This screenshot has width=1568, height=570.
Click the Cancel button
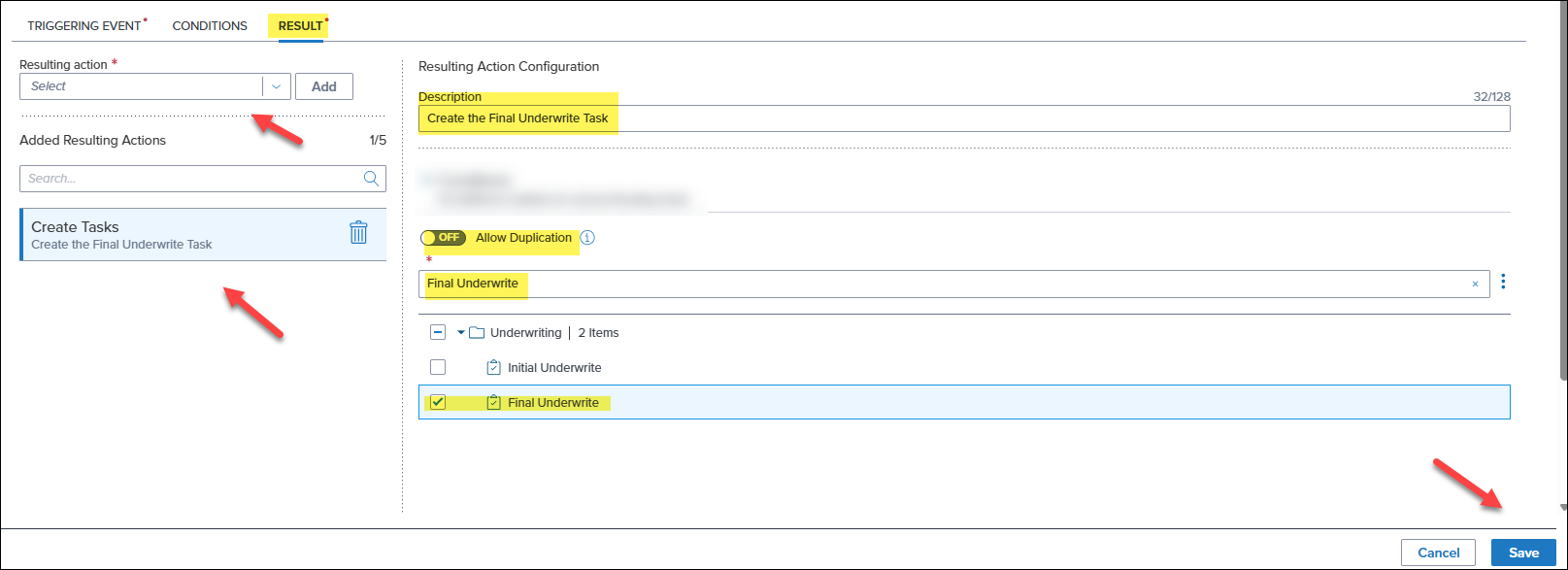coord(1438,553)
